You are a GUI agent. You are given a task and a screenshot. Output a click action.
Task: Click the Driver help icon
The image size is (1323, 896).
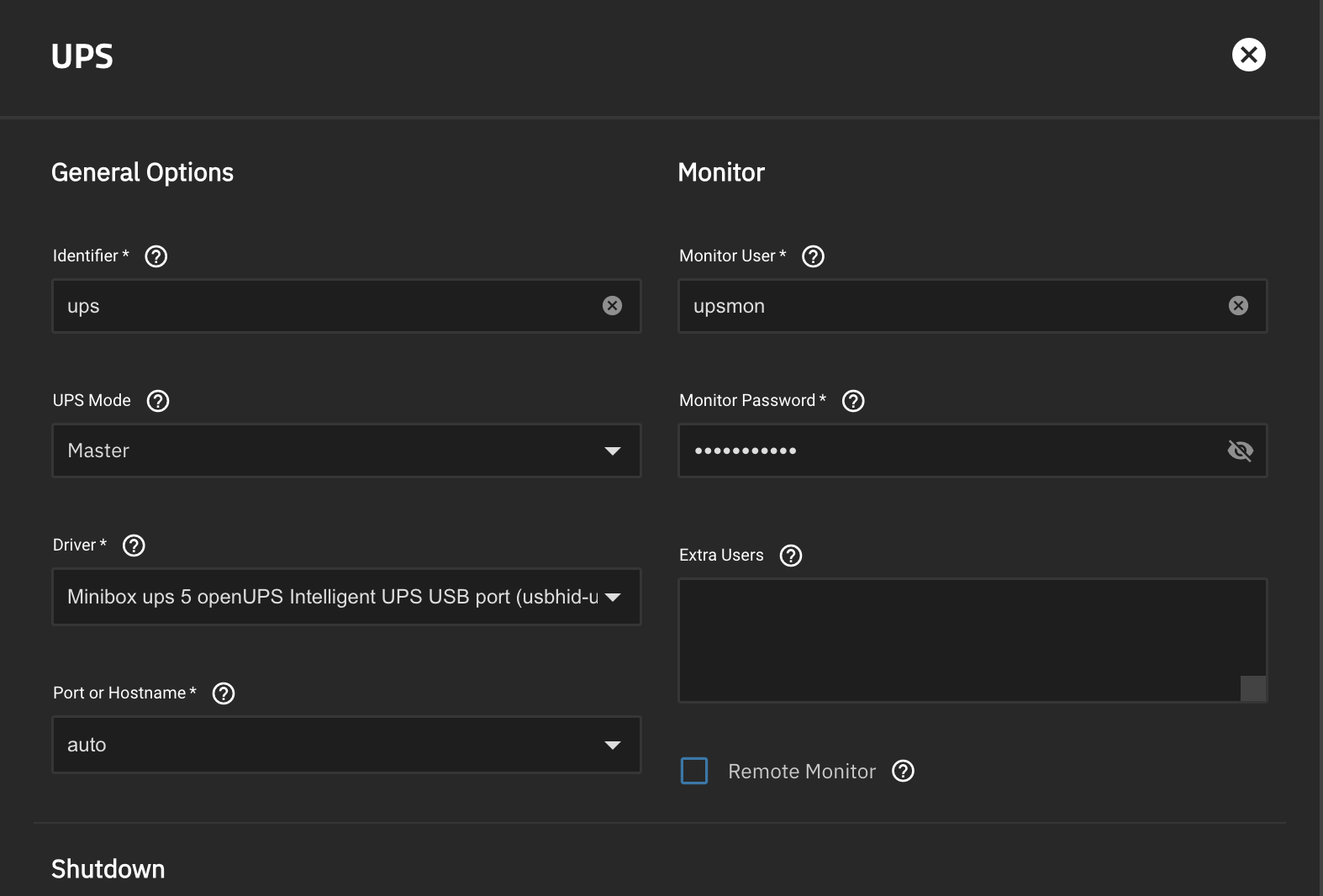click(134, 546)
